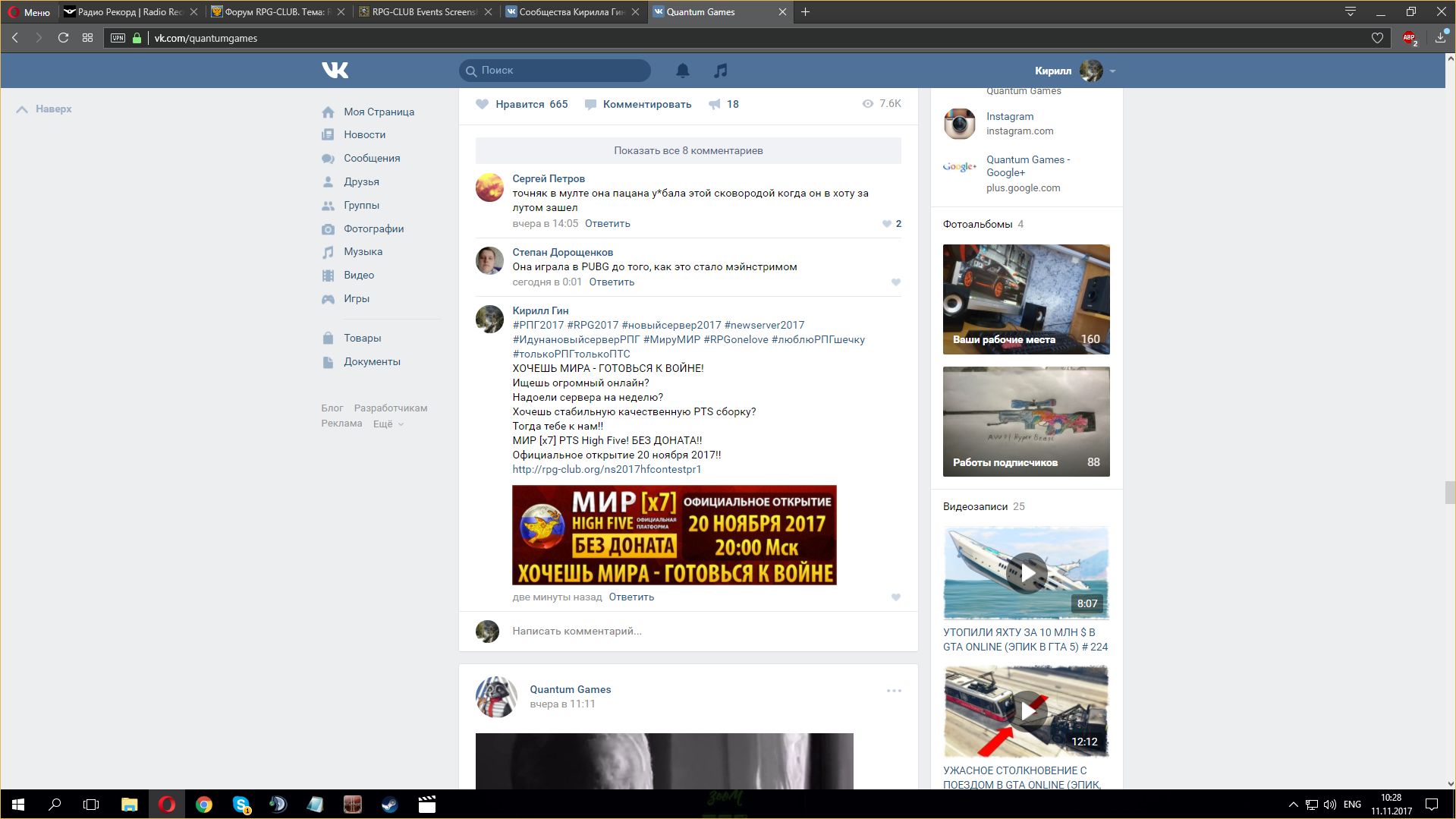The height and width of the screenshot is (819, 1456).
Task: Open the ABP adblock extension icon
Action: pyautogui.click(x=1410, y=38)
